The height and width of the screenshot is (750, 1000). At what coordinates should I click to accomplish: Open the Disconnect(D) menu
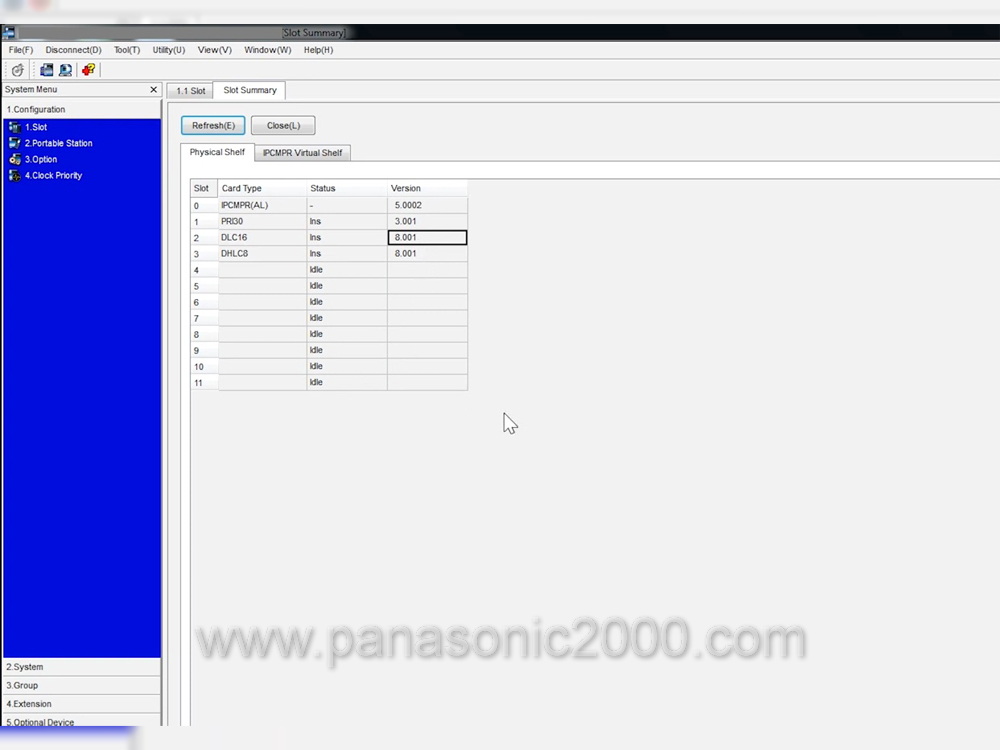pos(73,50)
